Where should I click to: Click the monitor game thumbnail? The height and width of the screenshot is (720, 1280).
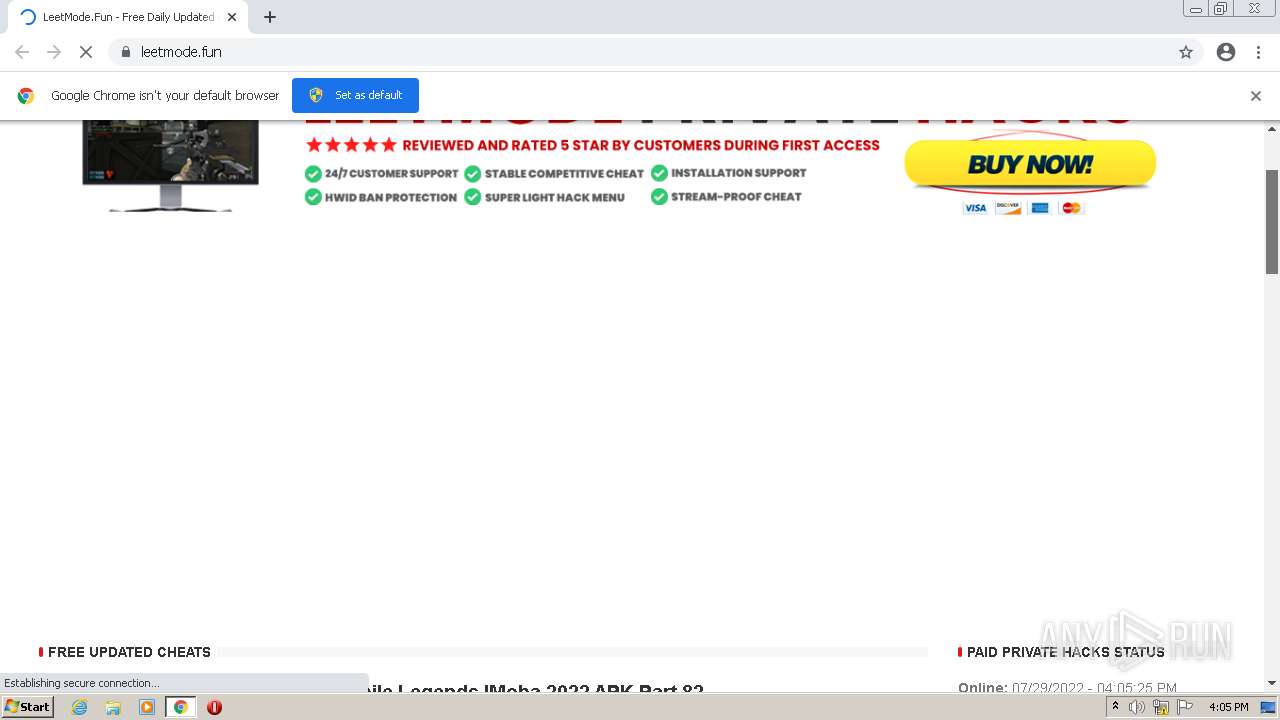(x=170, y=164)
